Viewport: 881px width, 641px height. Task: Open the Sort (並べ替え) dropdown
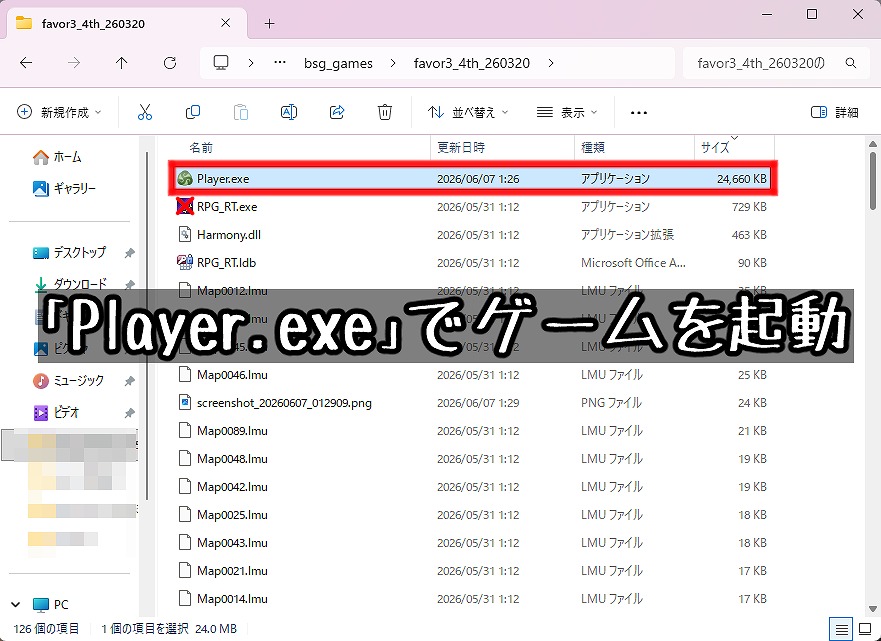tap(467, 112)
